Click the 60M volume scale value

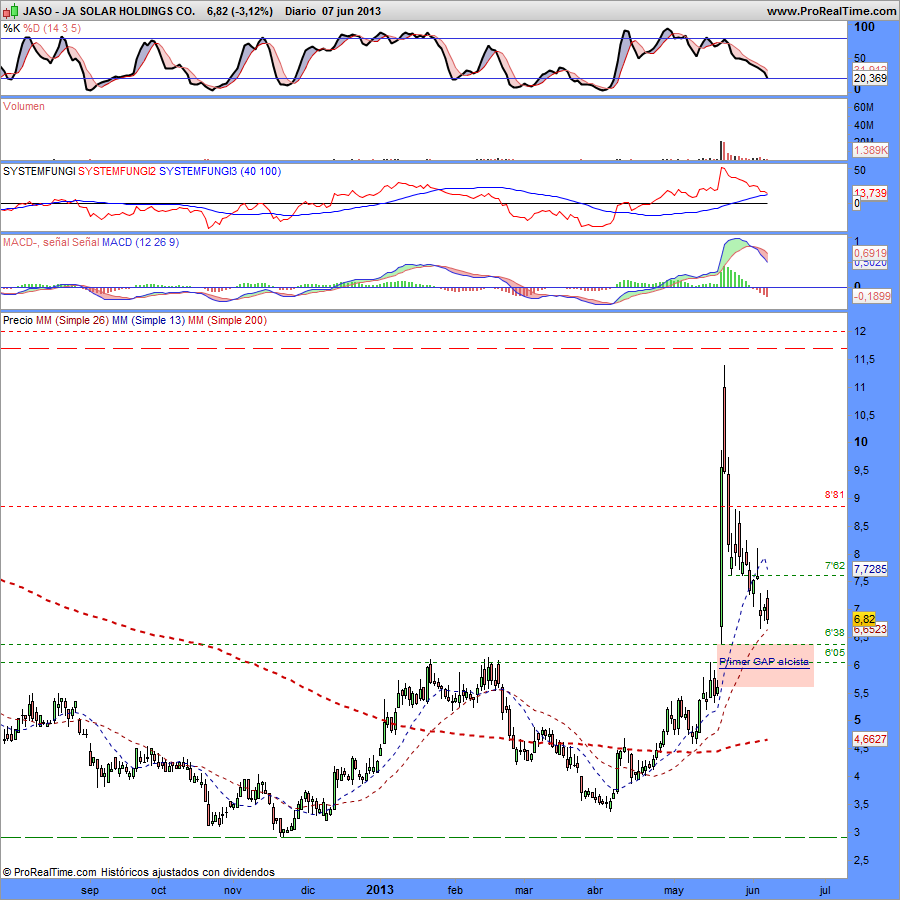point(864,107)
